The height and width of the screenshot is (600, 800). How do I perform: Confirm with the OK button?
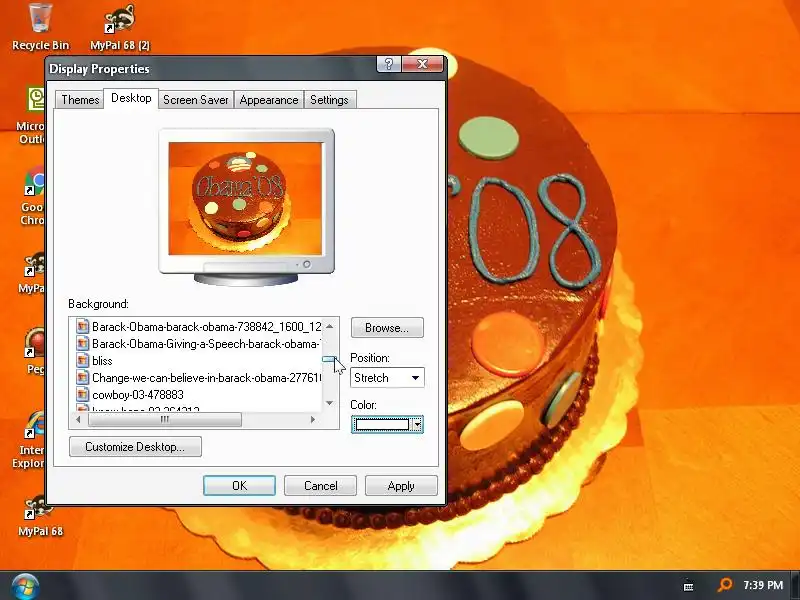point(239,485)
